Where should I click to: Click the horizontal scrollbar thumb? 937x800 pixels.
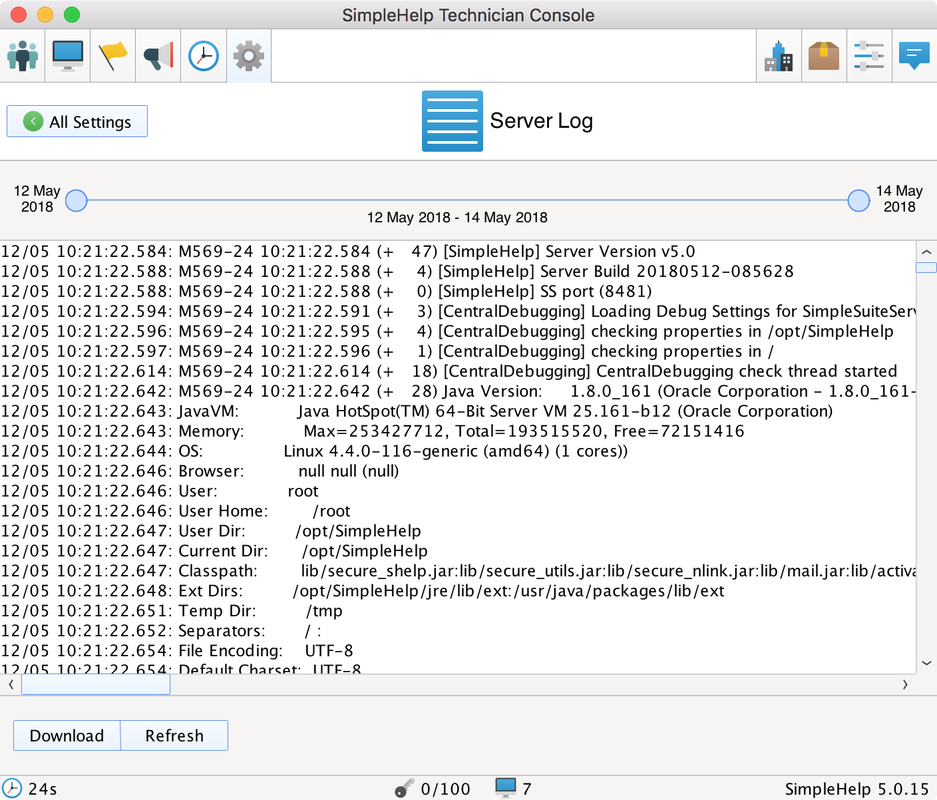click(96, 685)
